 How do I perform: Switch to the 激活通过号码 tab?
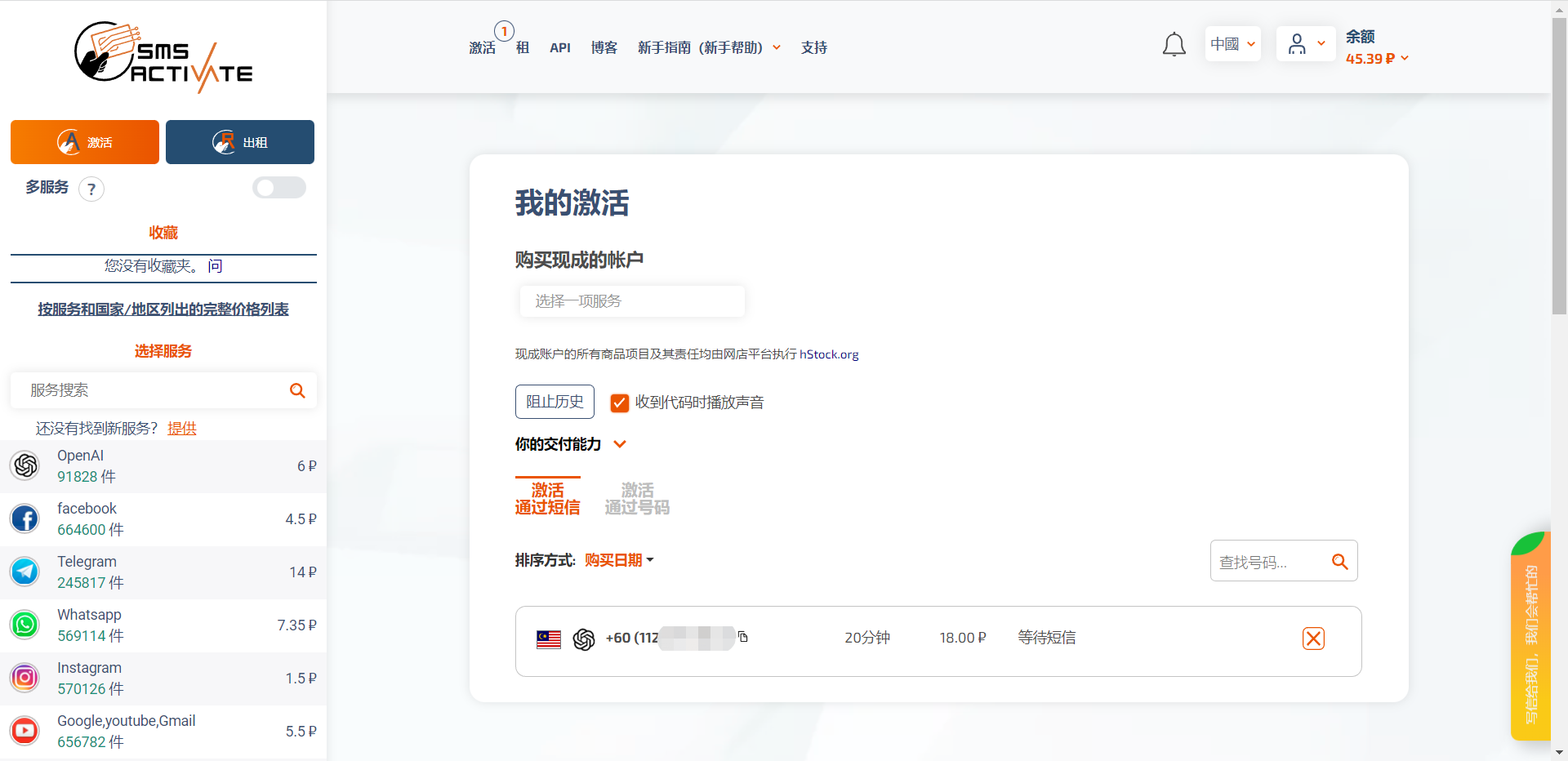coord(637,499)
